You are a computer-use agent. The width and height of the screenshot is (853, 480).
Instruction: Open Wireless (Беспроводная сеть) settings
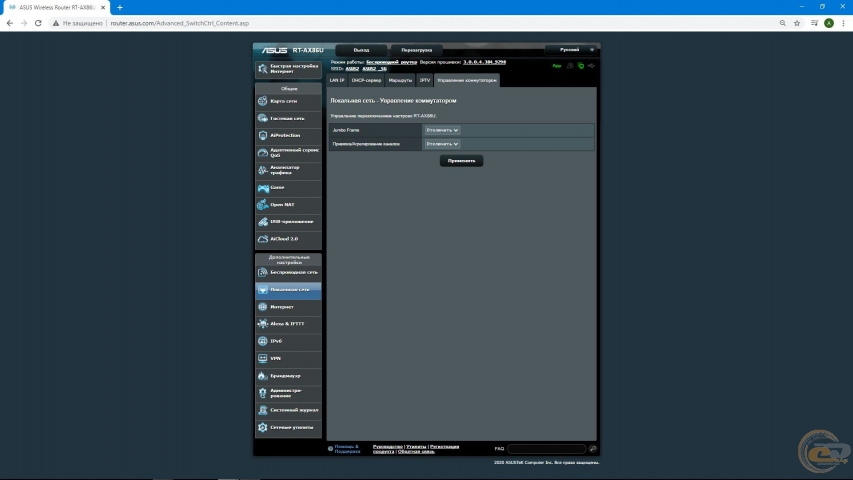[288, 272]
